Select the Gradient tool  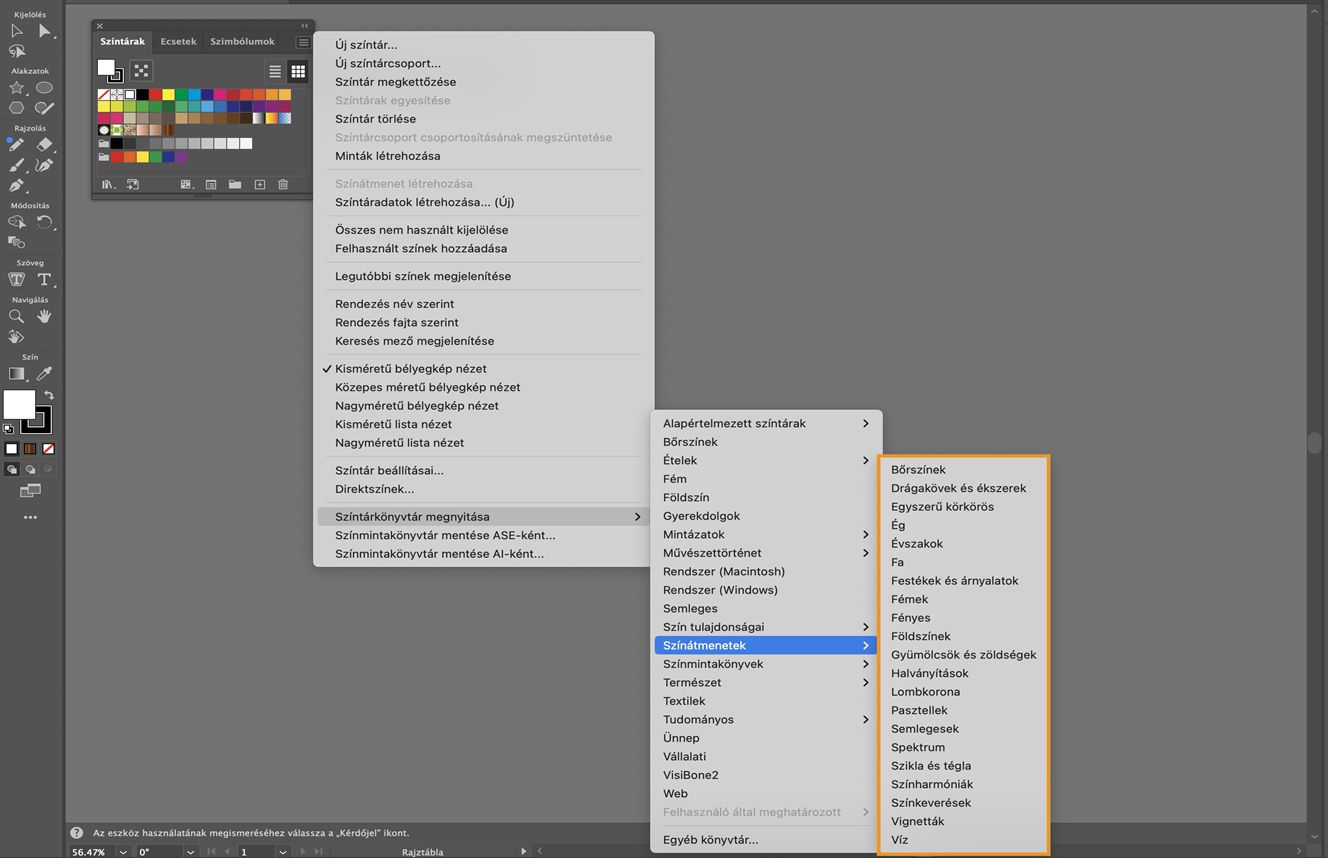click(x=17, y=373)
